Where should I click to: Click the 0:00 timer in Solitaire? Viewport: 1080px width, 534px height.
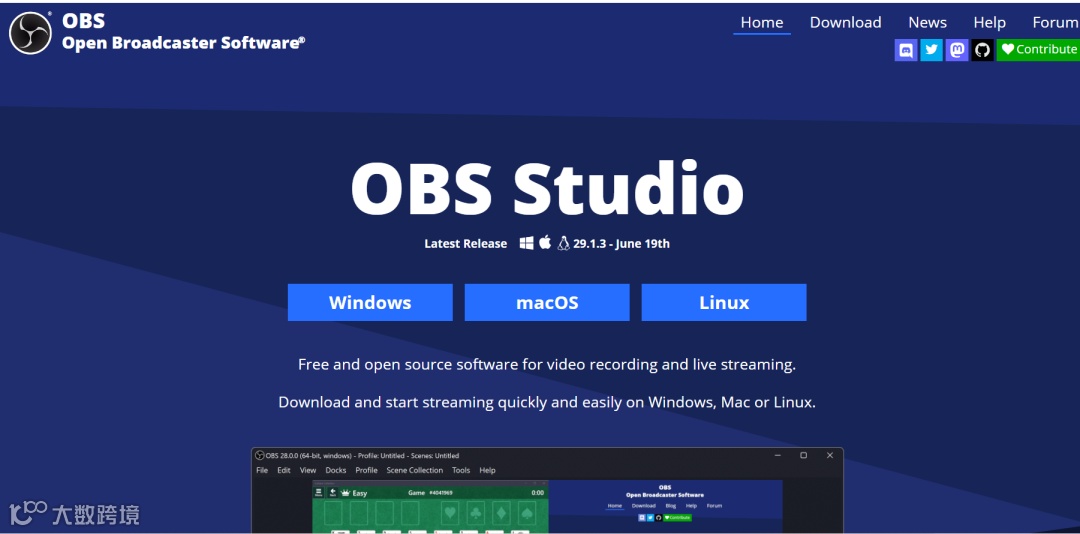tap(537, 493)
